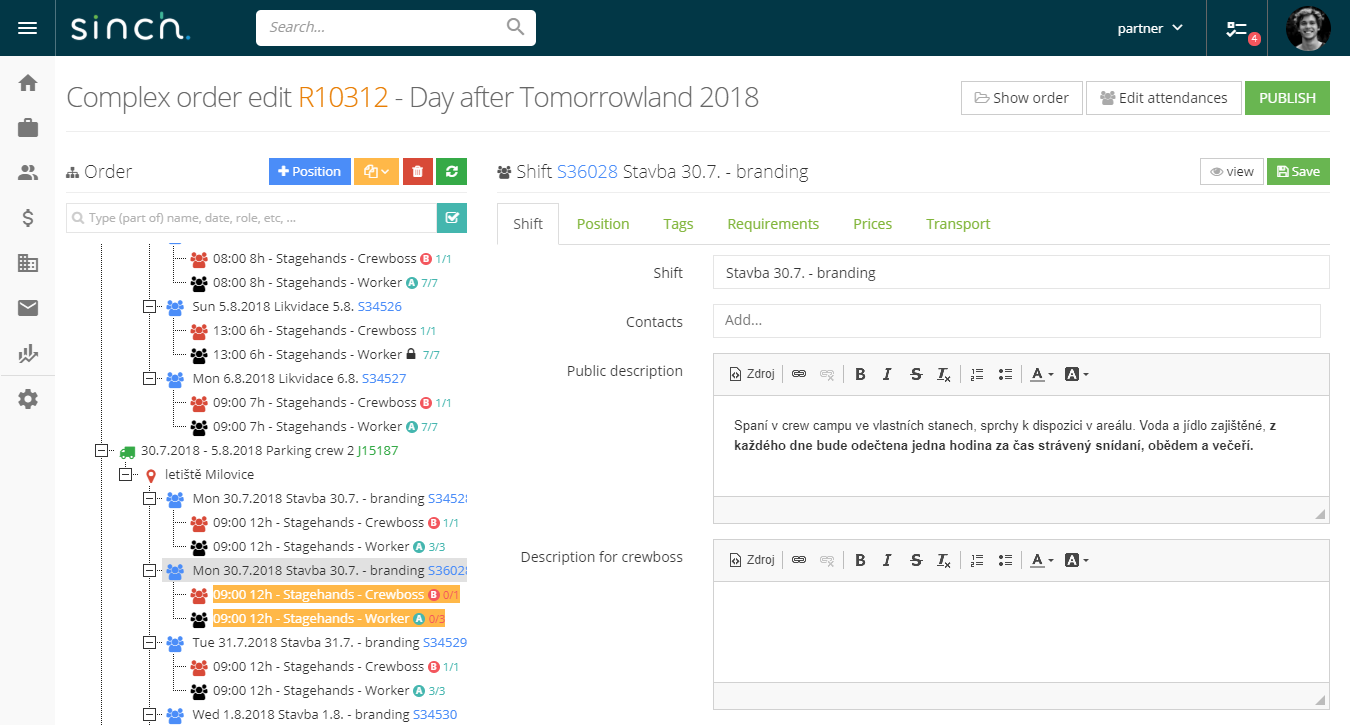Switch to the Prices tab
Viewport: 1350px width, 725px height.
click(x=871, y=223)
